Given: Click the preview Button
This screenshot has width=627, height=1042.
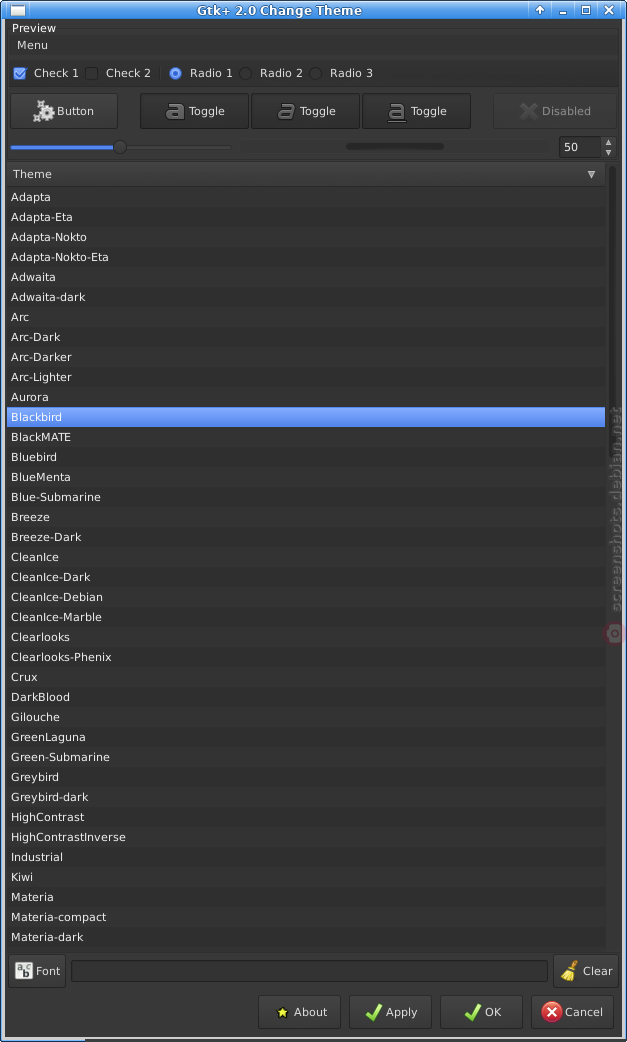Looking at the screenshot, I should point(64,111).
